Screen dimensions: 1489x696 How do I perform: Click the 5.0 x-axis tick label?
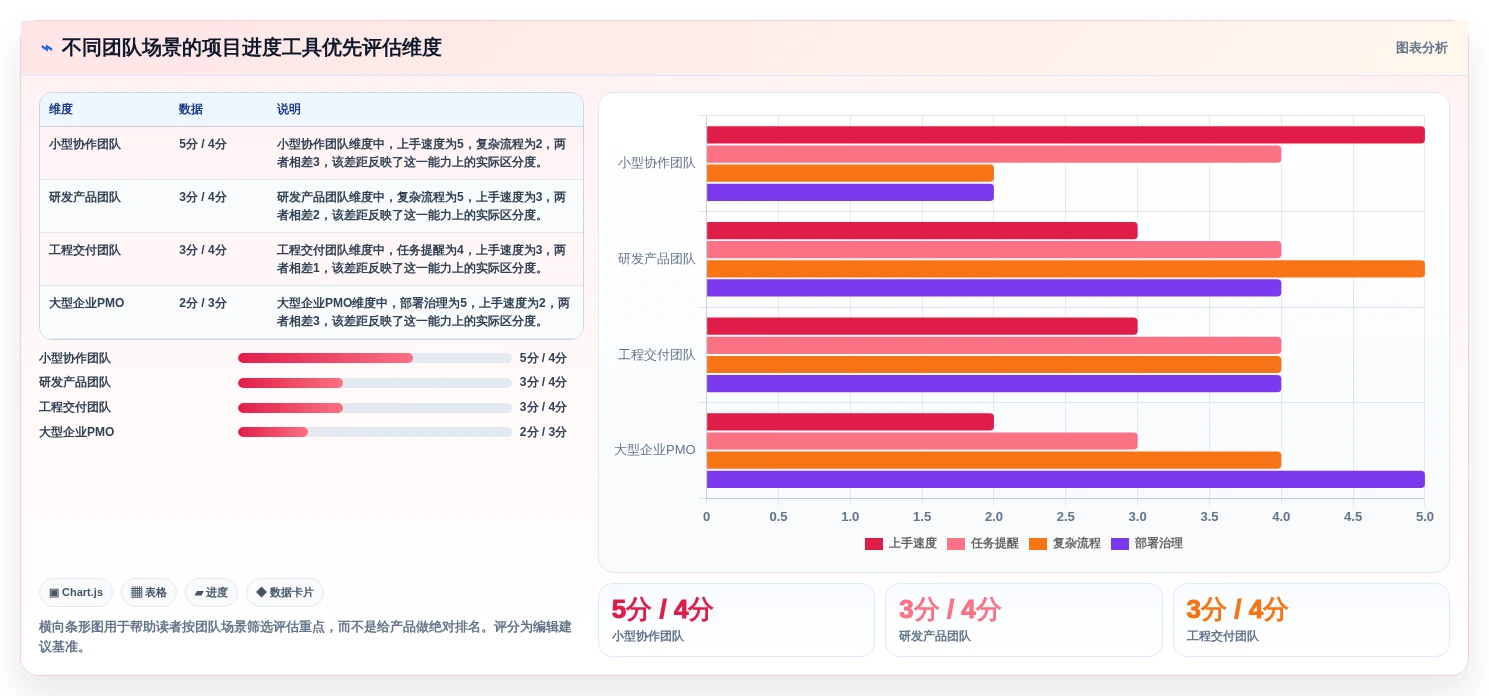[x=1425, y=517]
